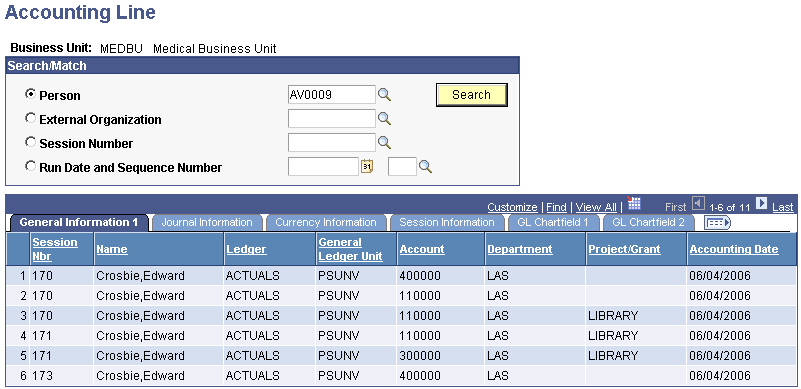801x389 pixels.
Task: Sort by General Ledger Unit header
Action: pyautogui.click(x=350, y=249)
